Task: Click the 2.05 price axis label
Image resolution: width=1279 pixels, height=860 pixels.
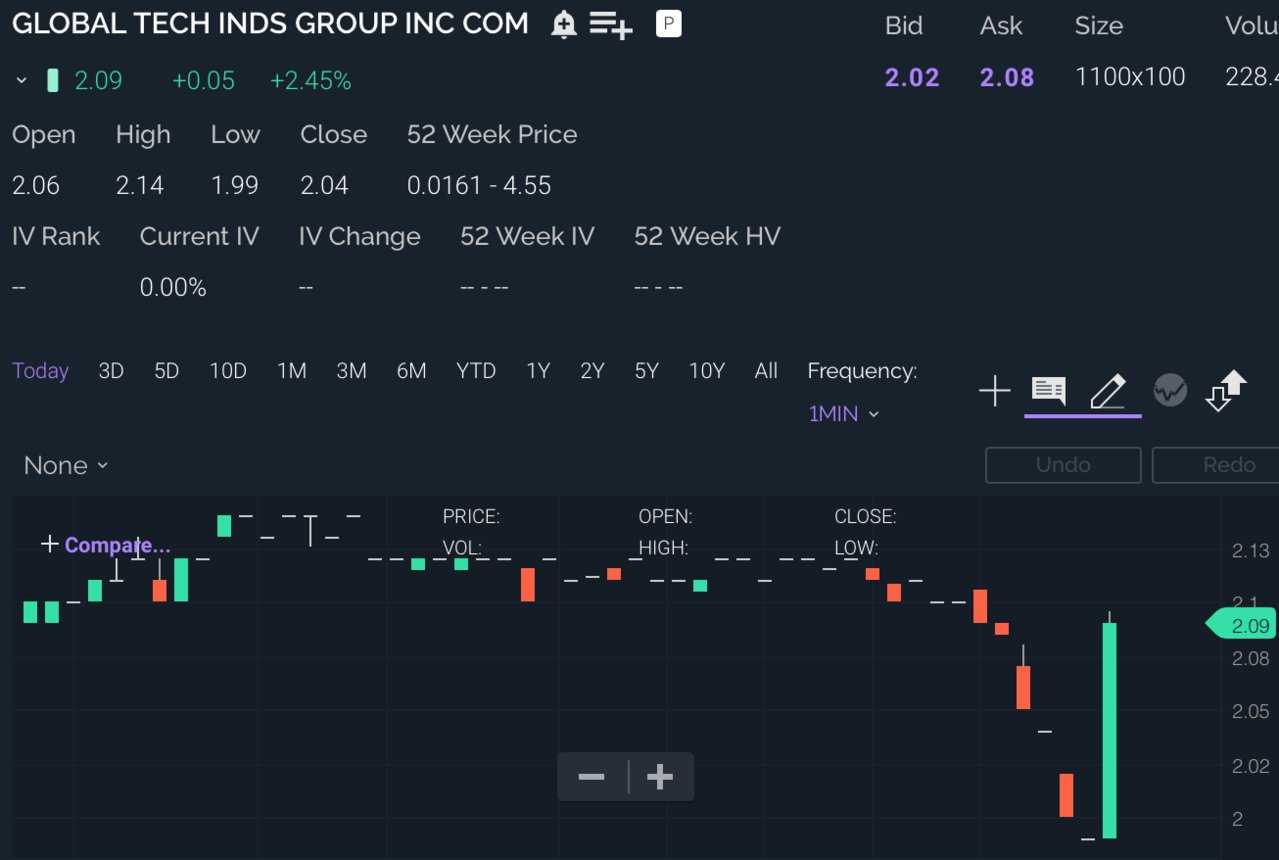Action: click(x=1251, y=712)
